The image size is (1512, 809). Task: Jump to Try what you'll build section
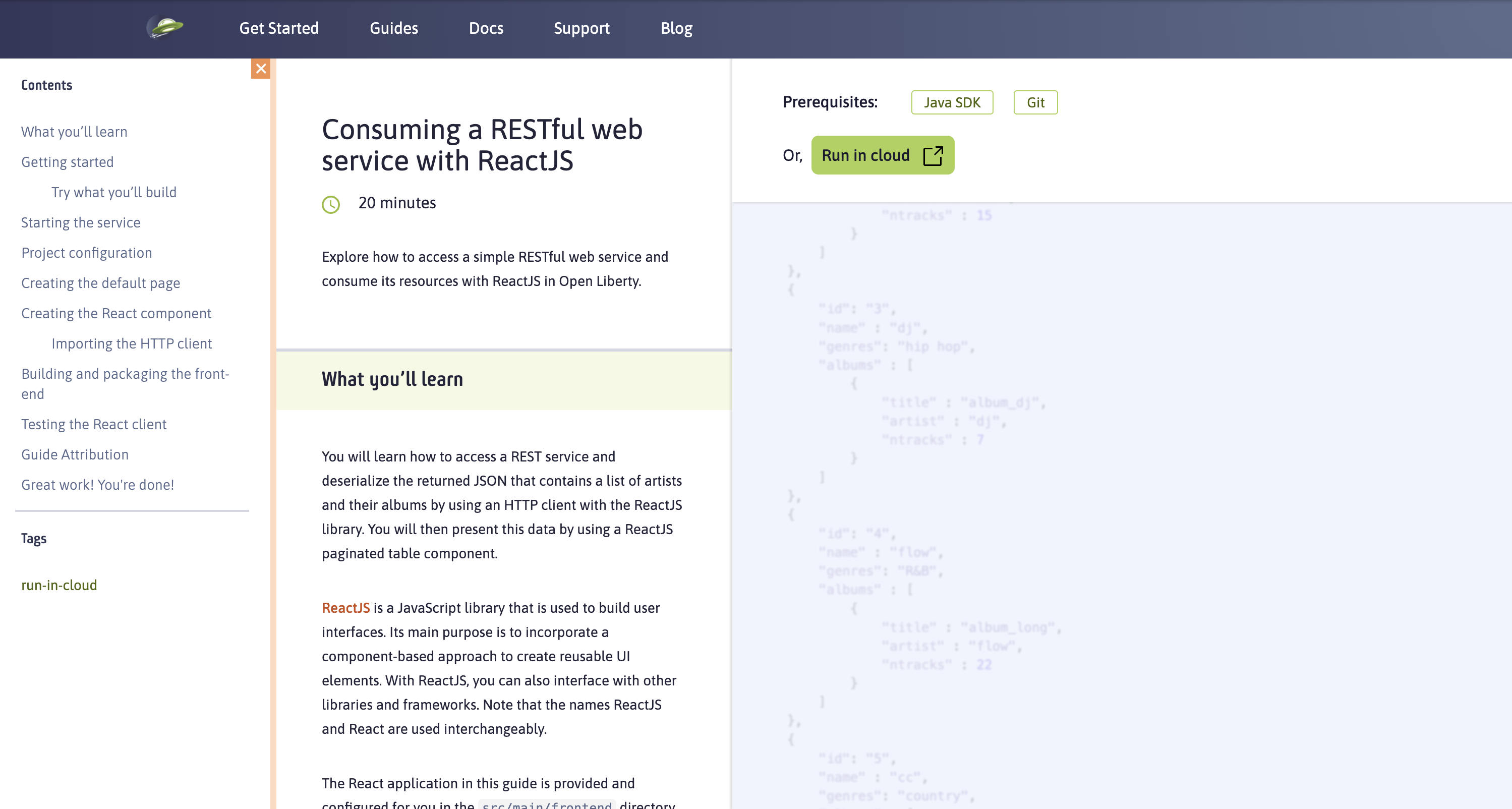[x=113, y=192]
